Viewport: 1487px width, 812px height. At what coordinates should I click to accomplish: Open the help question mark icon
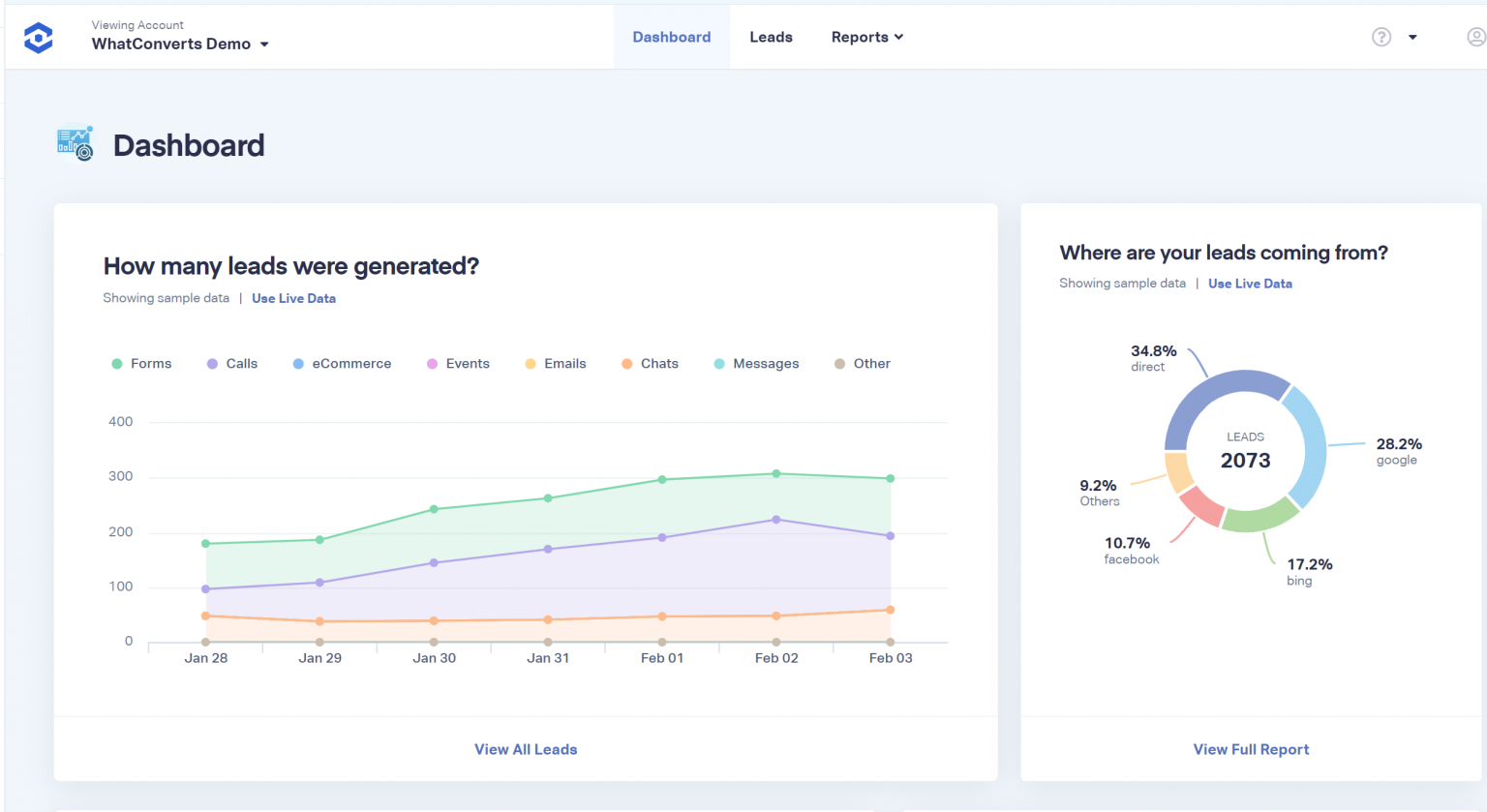pos(1381,36)
